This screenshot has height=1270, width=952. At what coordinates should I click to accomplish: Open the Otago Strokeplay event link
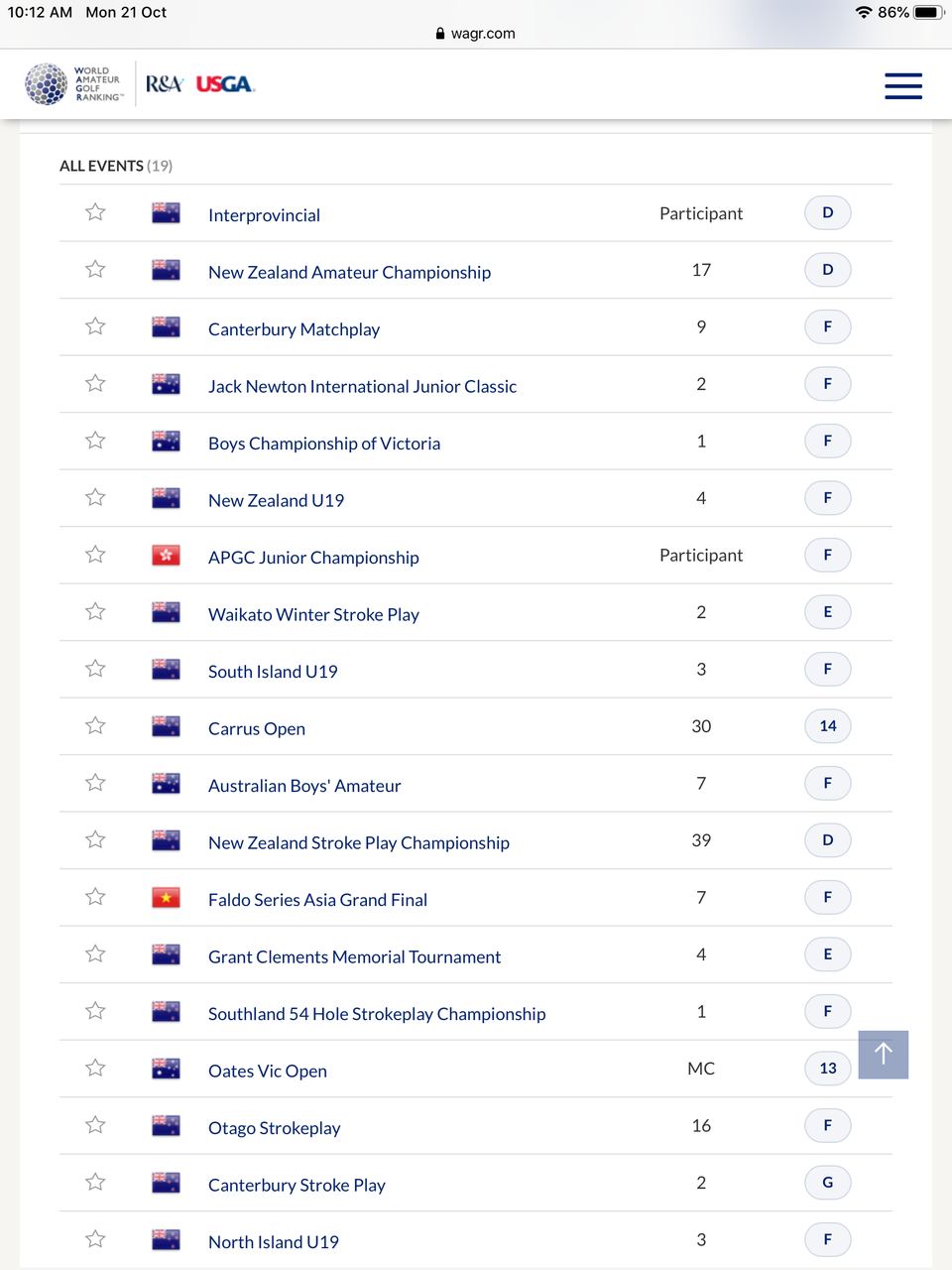point(274,1128)
